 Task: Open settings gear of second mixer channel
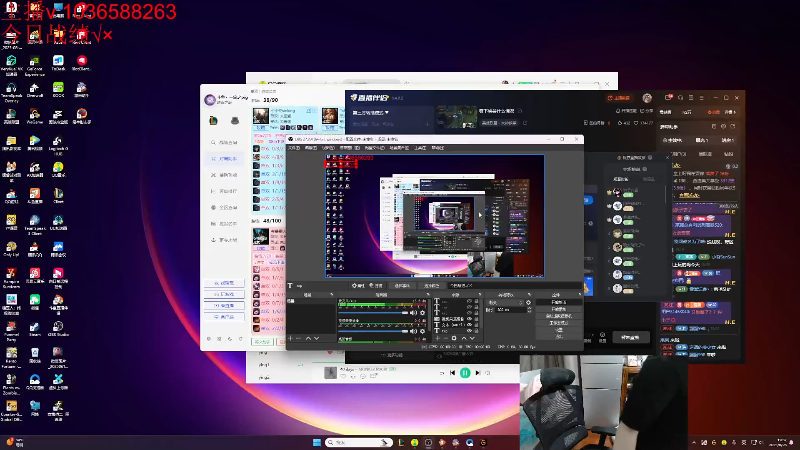(x=422, y=331)
